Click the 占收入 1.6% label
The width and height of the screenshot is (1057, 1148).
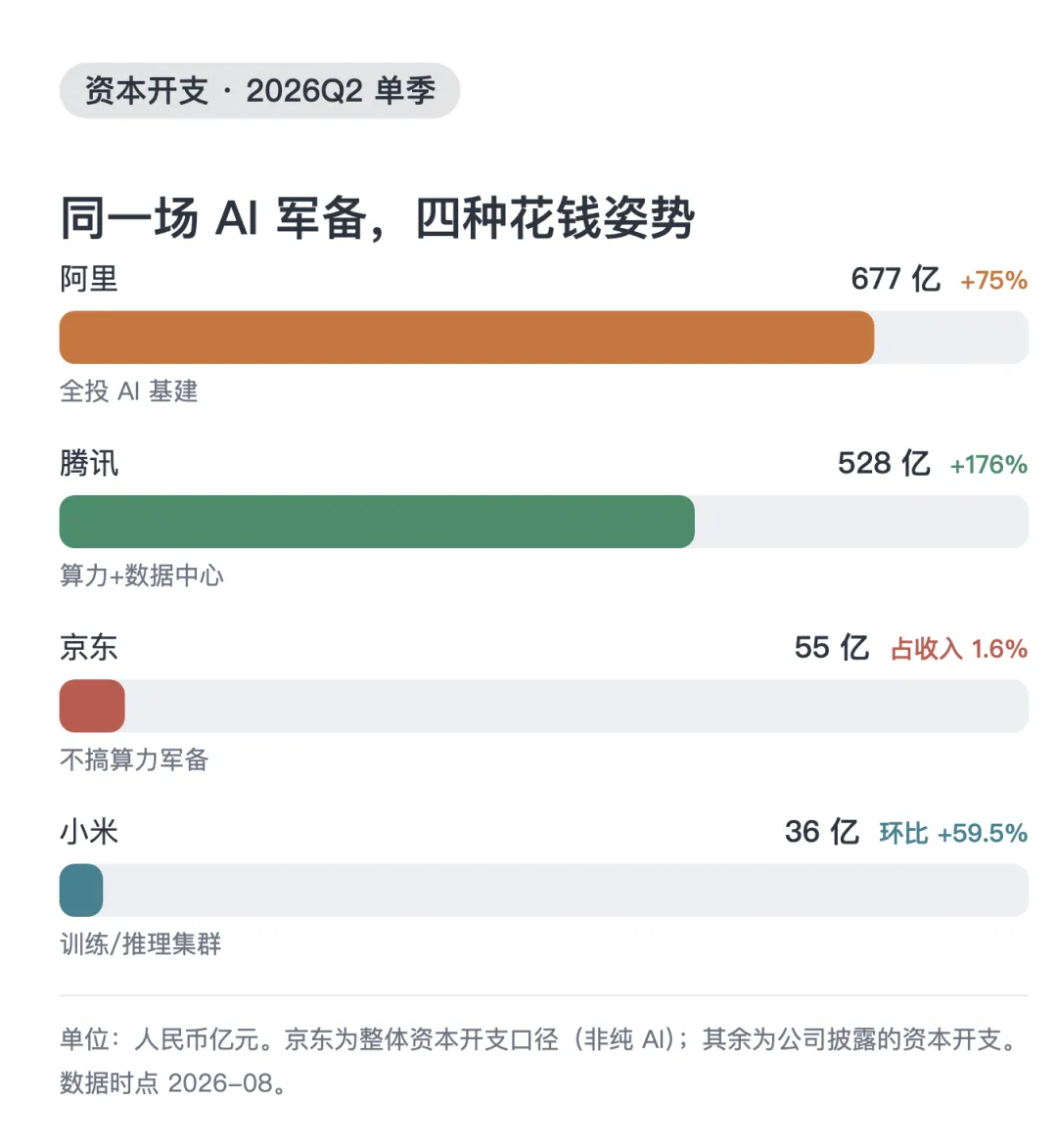pyautogui.click(x=959, y=650)
